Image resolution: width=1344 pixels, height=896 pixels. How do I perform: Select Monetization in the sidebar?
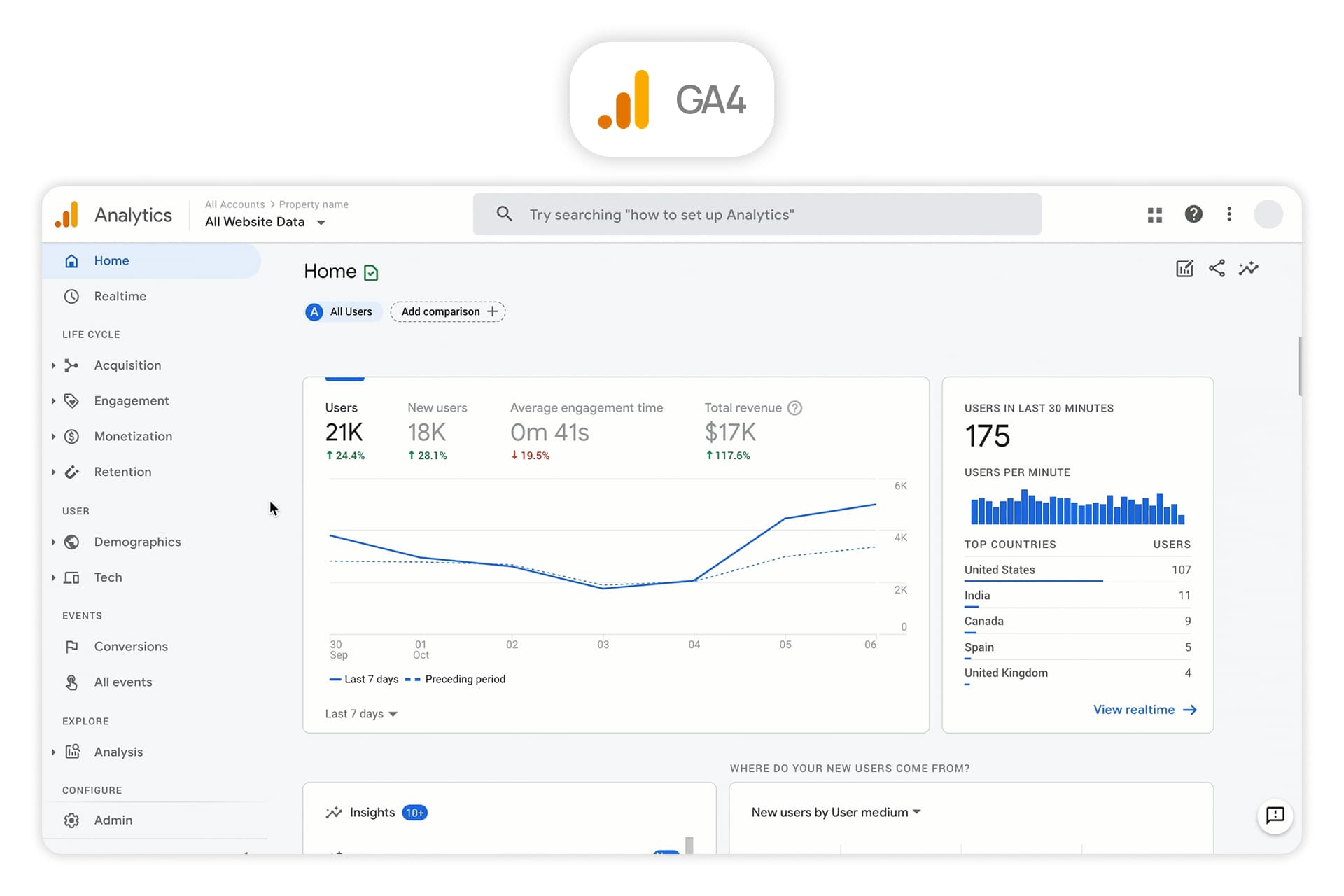(133, 436)
